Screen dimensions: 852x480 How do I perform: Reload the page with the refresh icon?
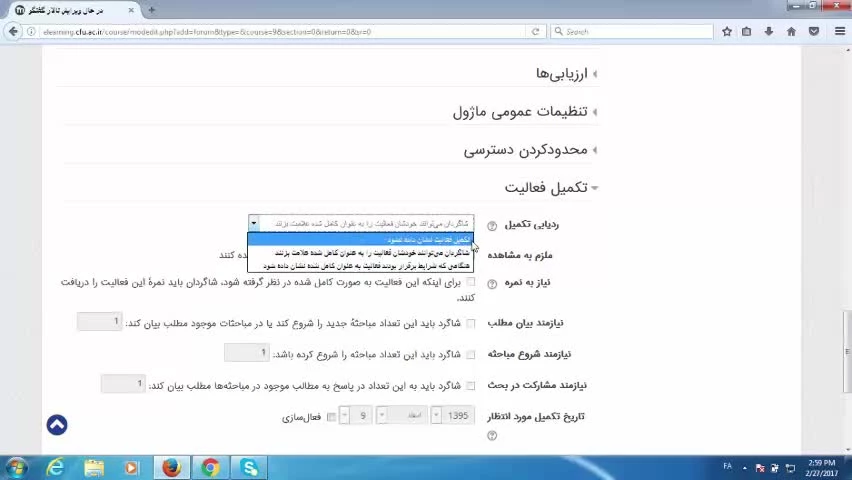(536, 32)
